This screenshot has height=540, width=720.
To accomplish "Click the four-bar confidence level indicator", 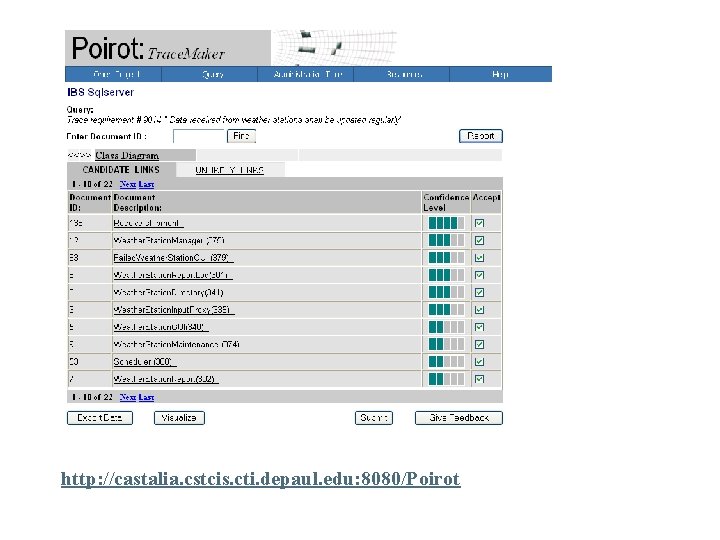I will pyautogui.click(x=446, y=224).
